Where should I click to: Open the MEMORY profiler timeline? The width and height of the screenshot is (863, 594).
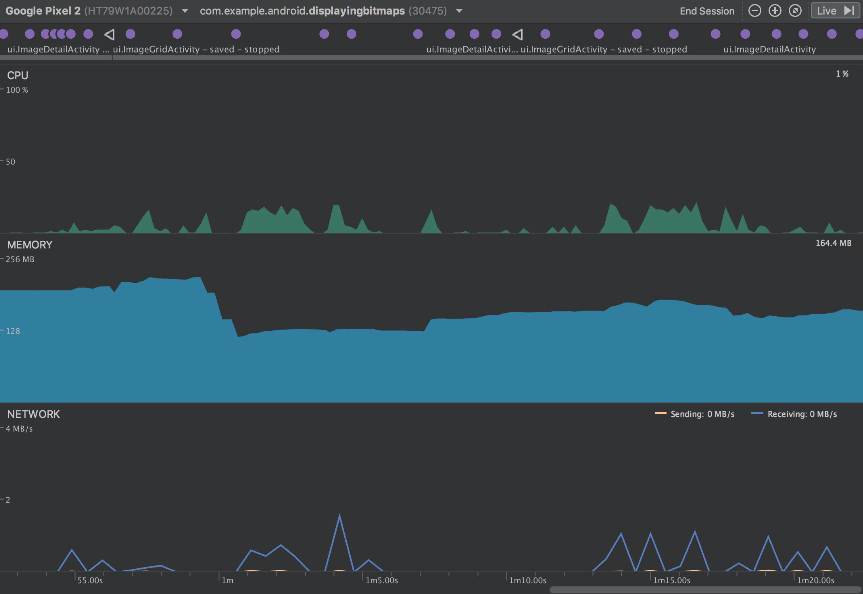(x=432, y=319)
